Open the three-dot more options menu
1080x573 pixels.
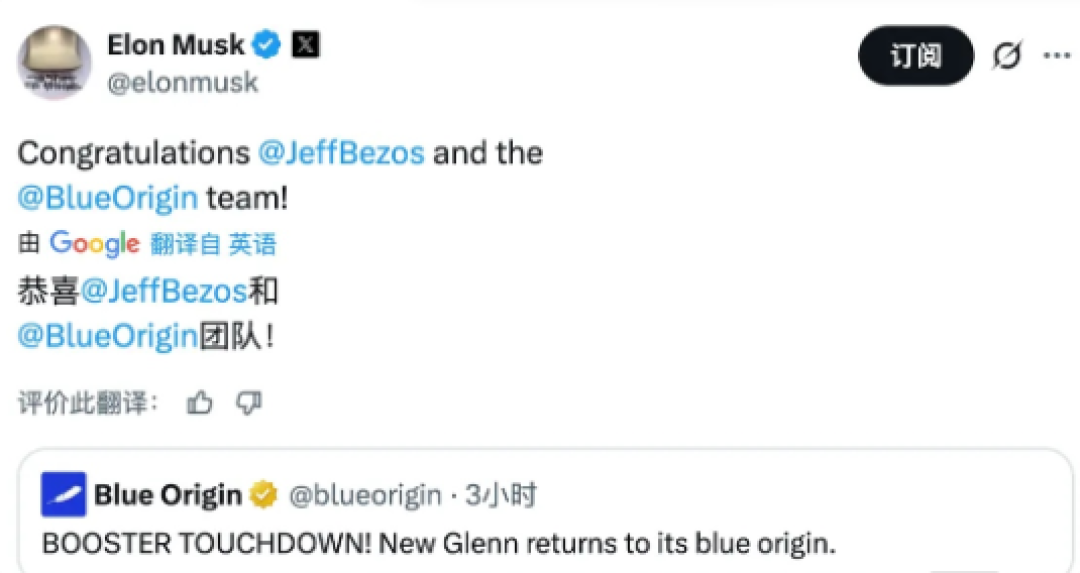[1057, 56]
